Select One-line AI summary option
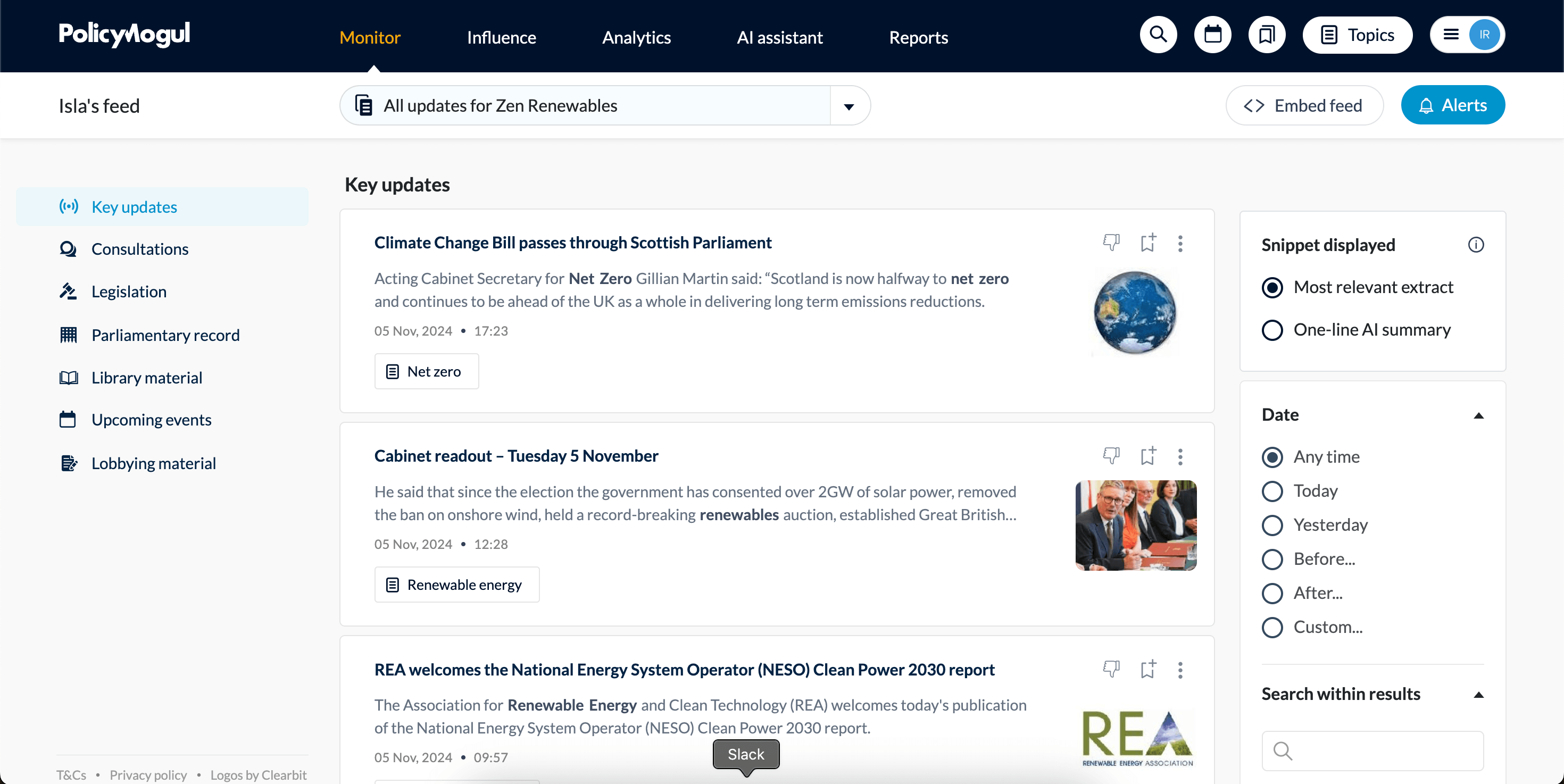This screenshot has width=1564, height=784. click(1272, 330)
